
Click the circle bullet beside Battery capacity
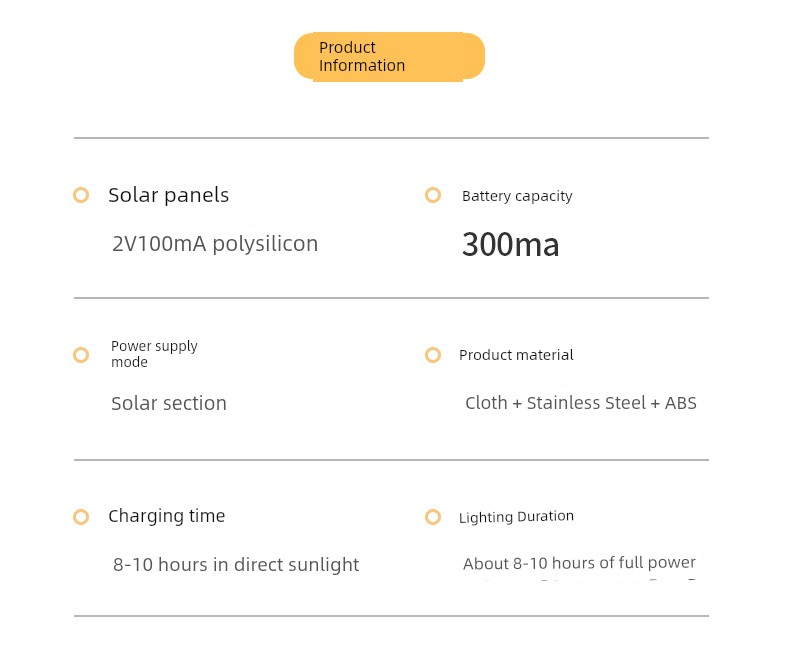point(433,195)
